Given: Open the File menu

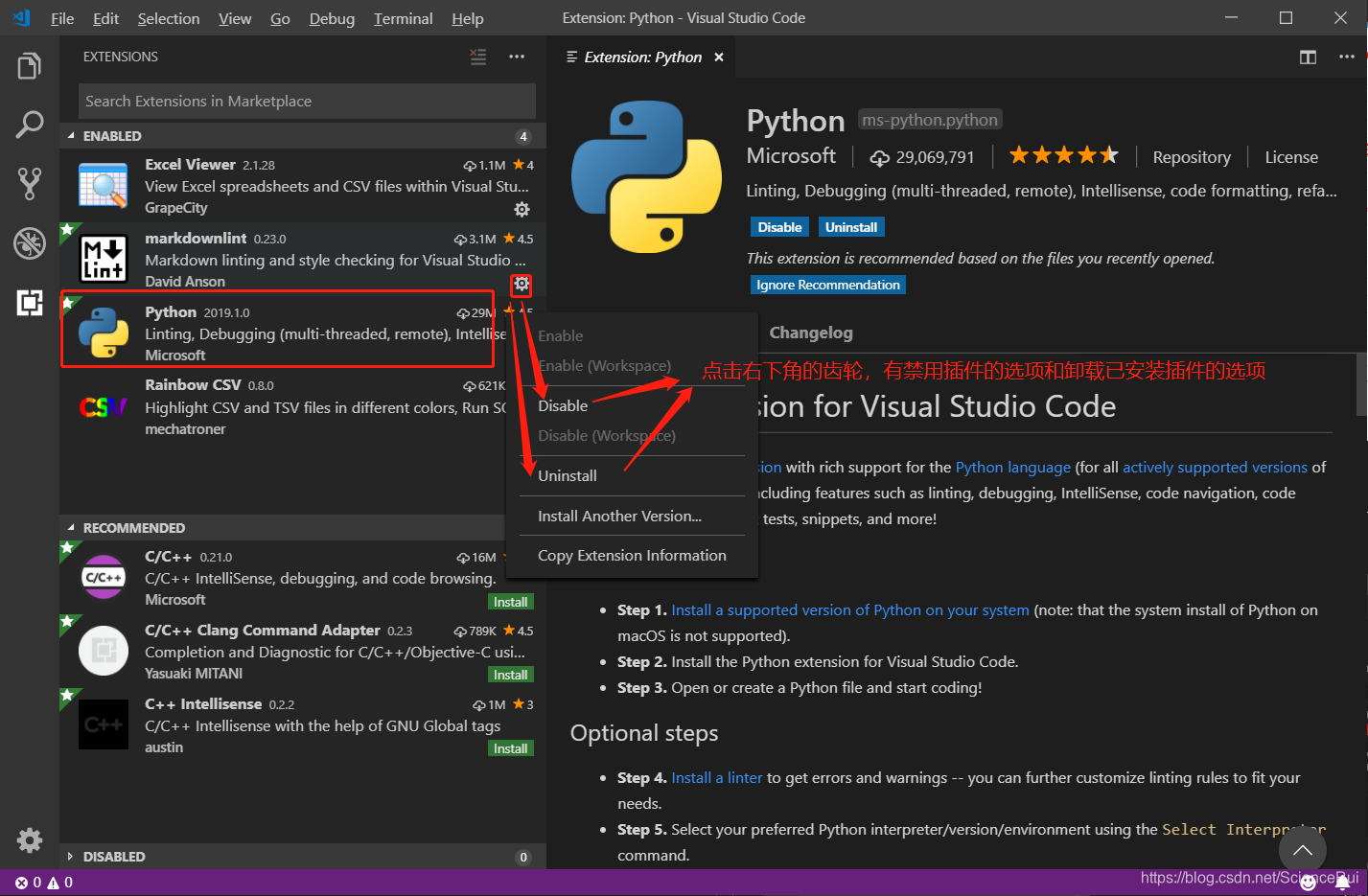Looking at the screenshot, I should 62,18.
